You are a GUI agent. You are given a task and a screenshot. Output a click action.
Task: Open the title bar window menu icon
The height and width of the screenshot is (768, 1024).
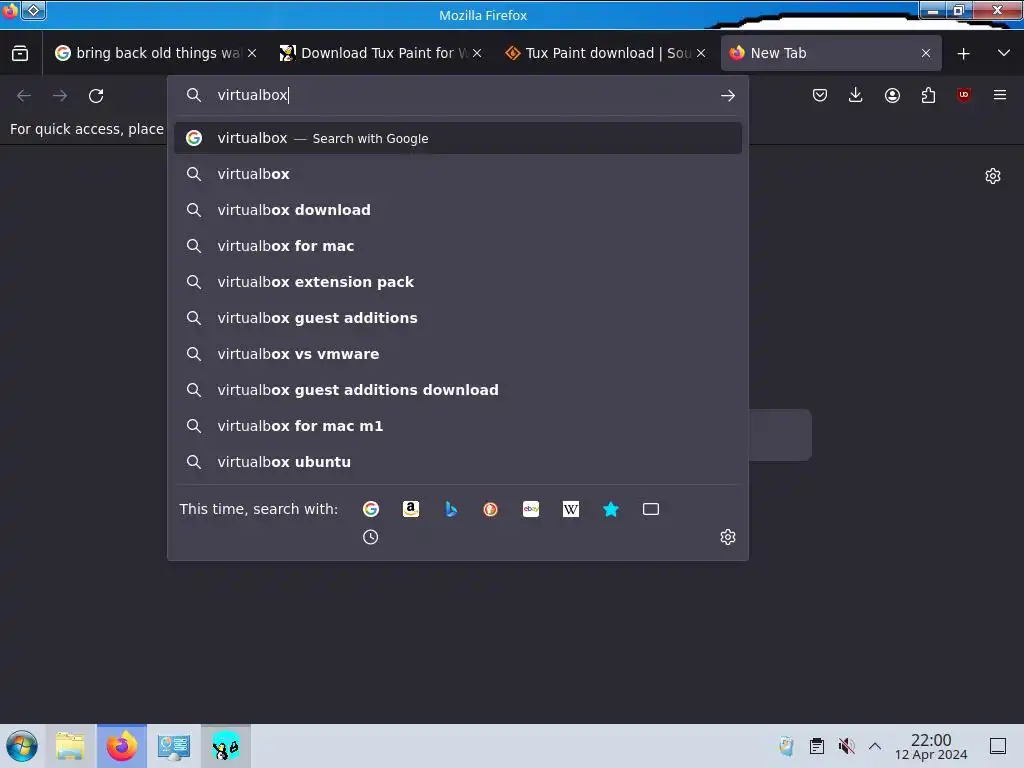pyautogui.click(x=33, y=10)
